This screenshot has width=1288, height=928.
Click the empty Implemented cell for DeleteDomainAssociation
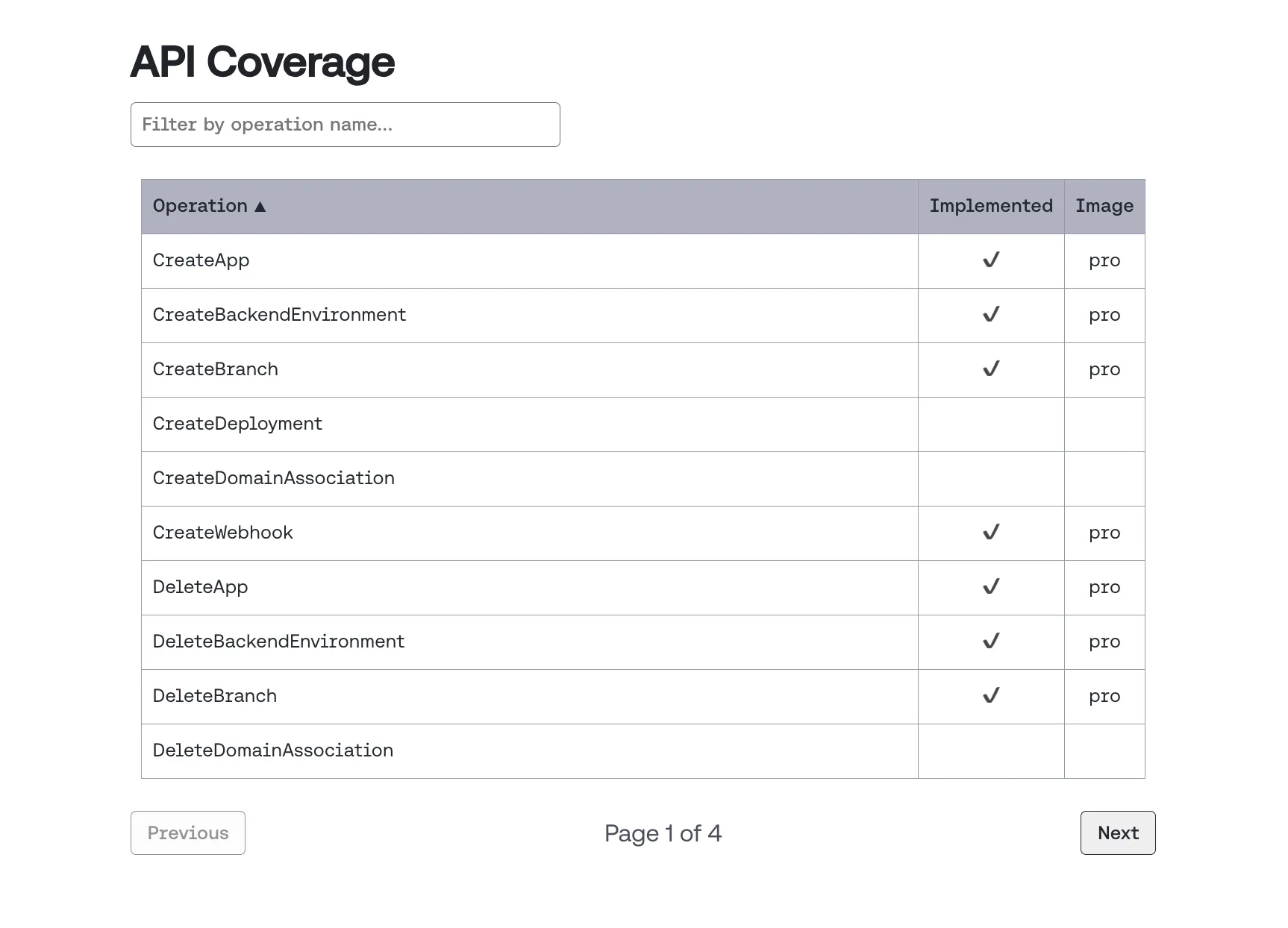[990, 750]
